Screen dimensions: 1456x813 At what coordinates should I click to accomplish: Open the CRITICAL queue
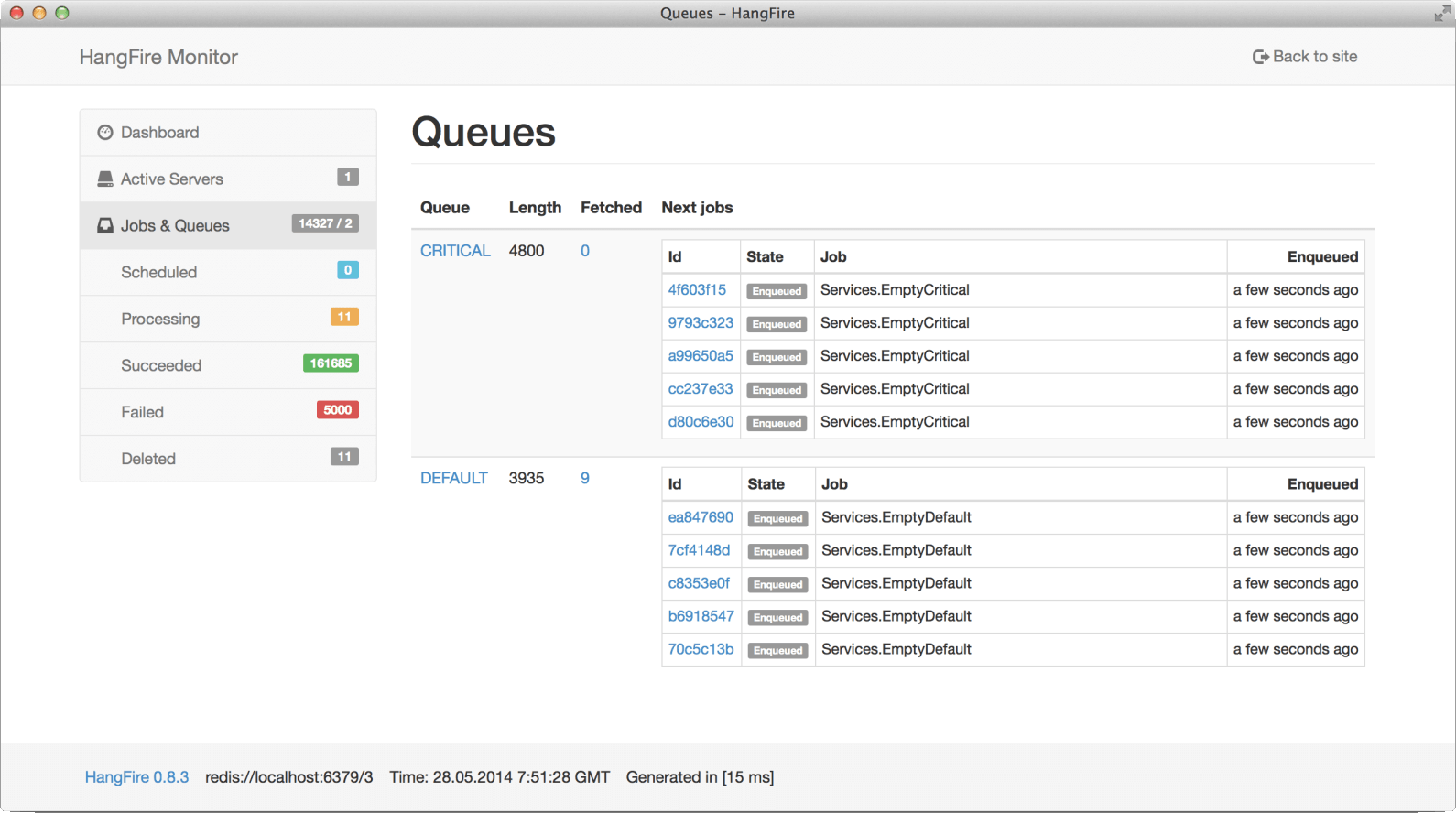pyautogui.click(x=455, y=251)
